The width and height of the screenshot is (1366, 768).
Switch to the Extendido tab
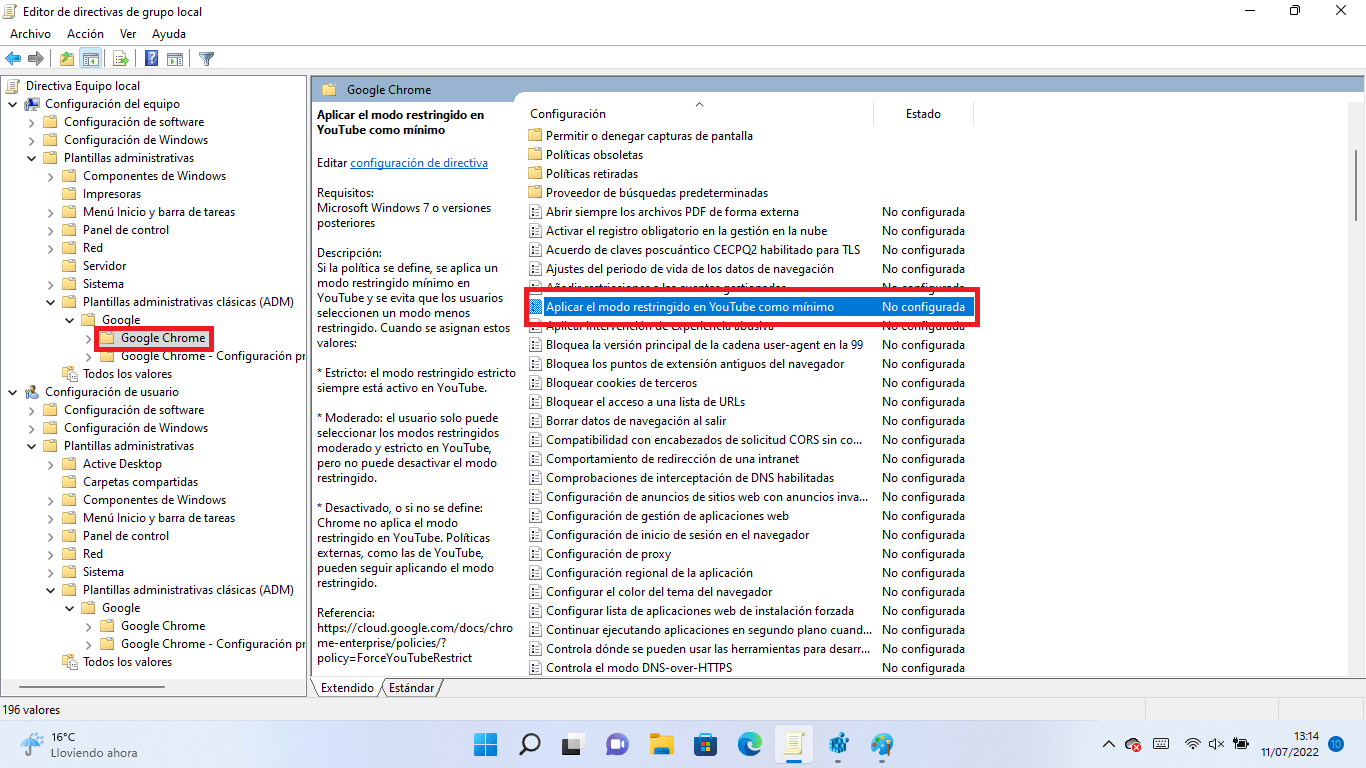(x=347, y=688)
